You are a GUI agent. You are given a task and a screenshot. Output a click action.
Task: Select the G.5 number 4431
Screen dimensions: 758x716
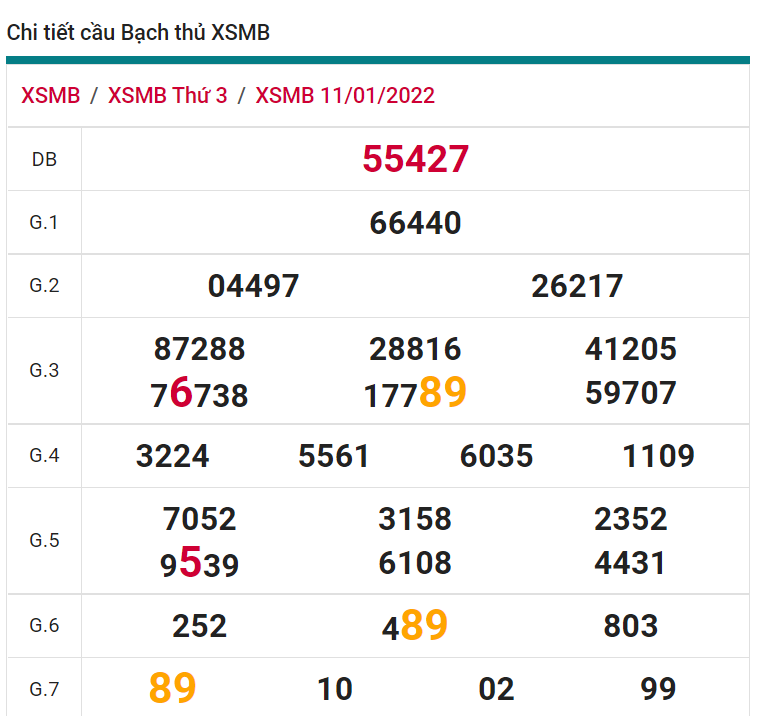pos(630,563)
